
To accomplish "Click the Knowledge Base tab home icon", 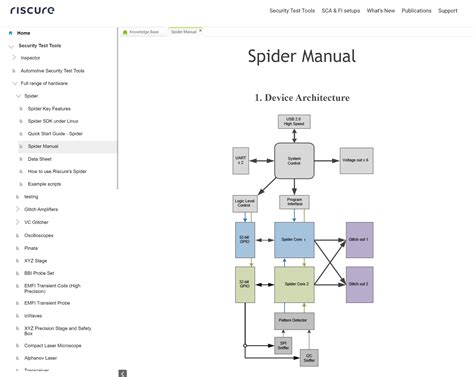I will [125, 32].
